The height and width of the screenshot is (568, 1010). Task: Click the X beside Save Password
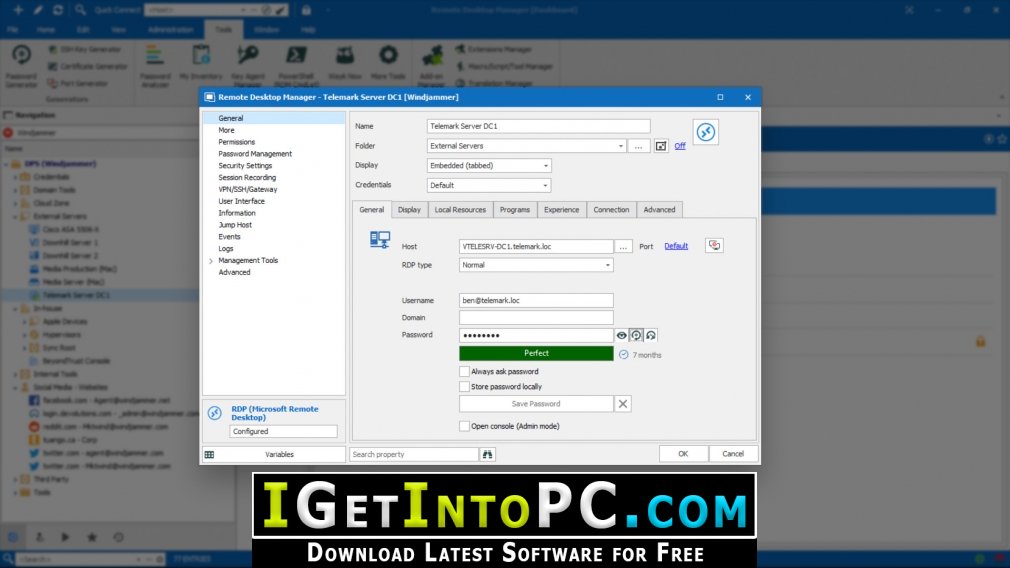(x=622, y=404)
